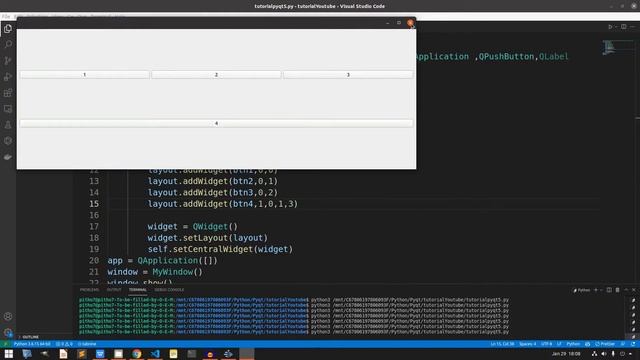Create a new terminal with the plus icon

(x=596, y=290)
